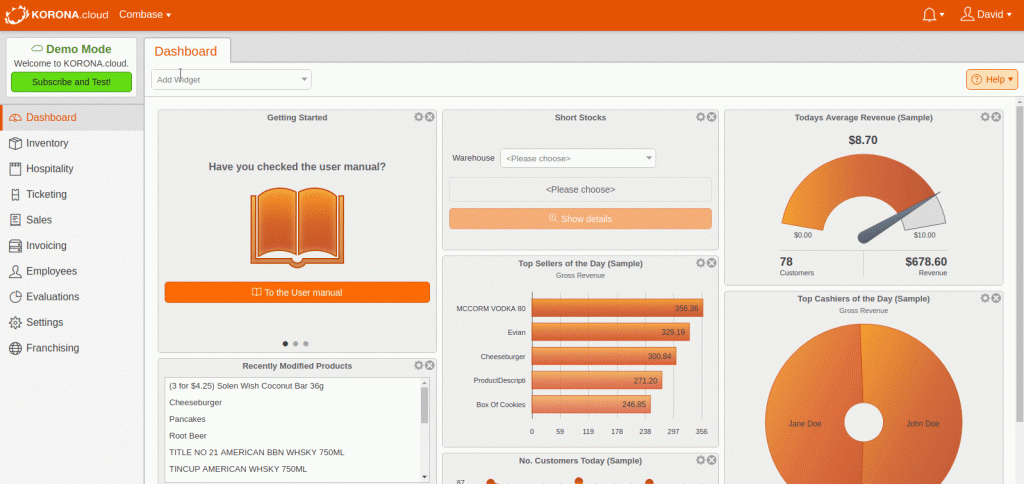Click the KORONA.cloud logo
This screenshot has height=484, width=1024.
click(x=57, y=14)
